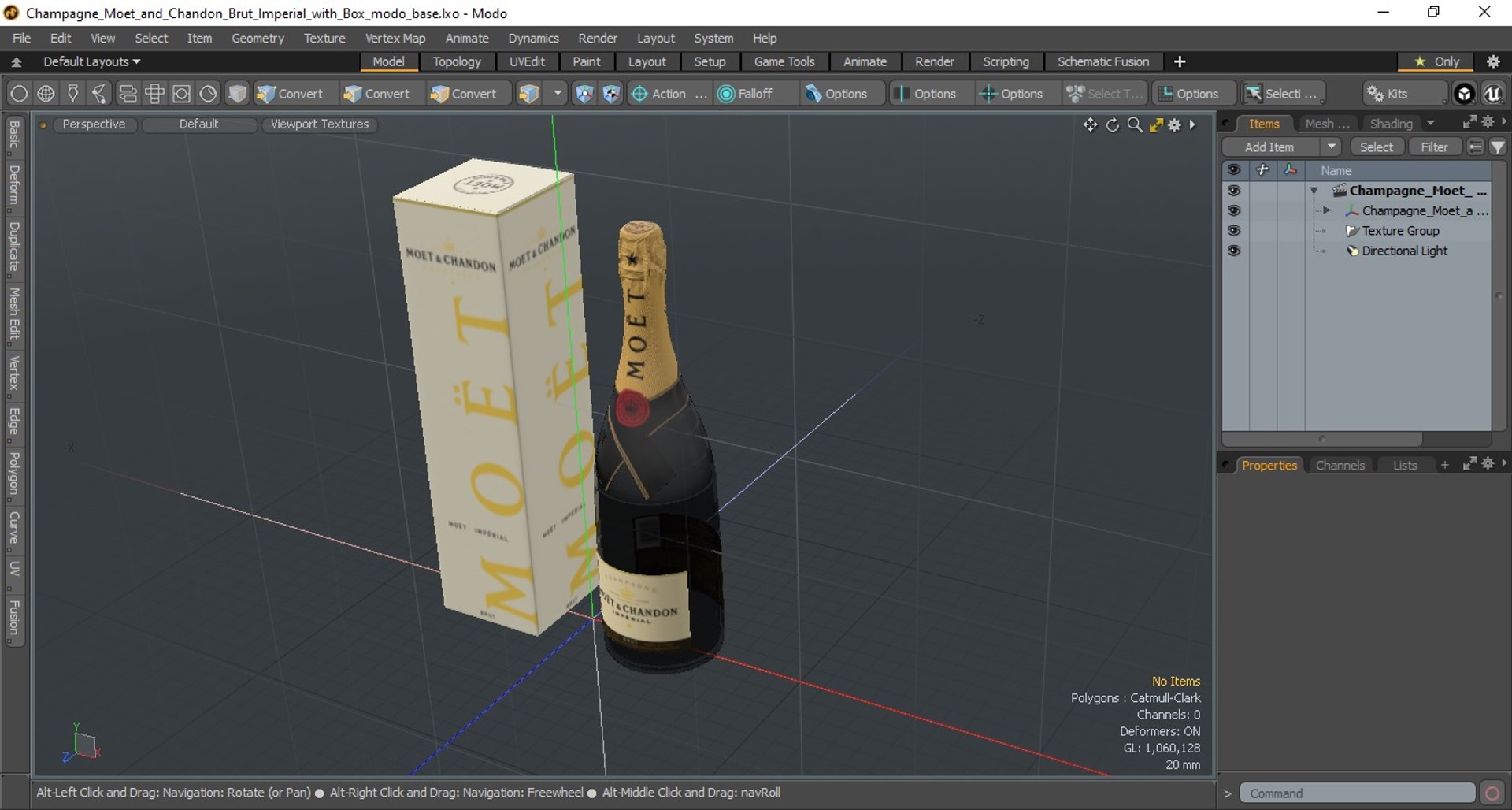Click the square with circle toolbar icon
Image resolution: width=1512 pixels, height=810 pixels.
pyautogui.click(x=181, y=94)
